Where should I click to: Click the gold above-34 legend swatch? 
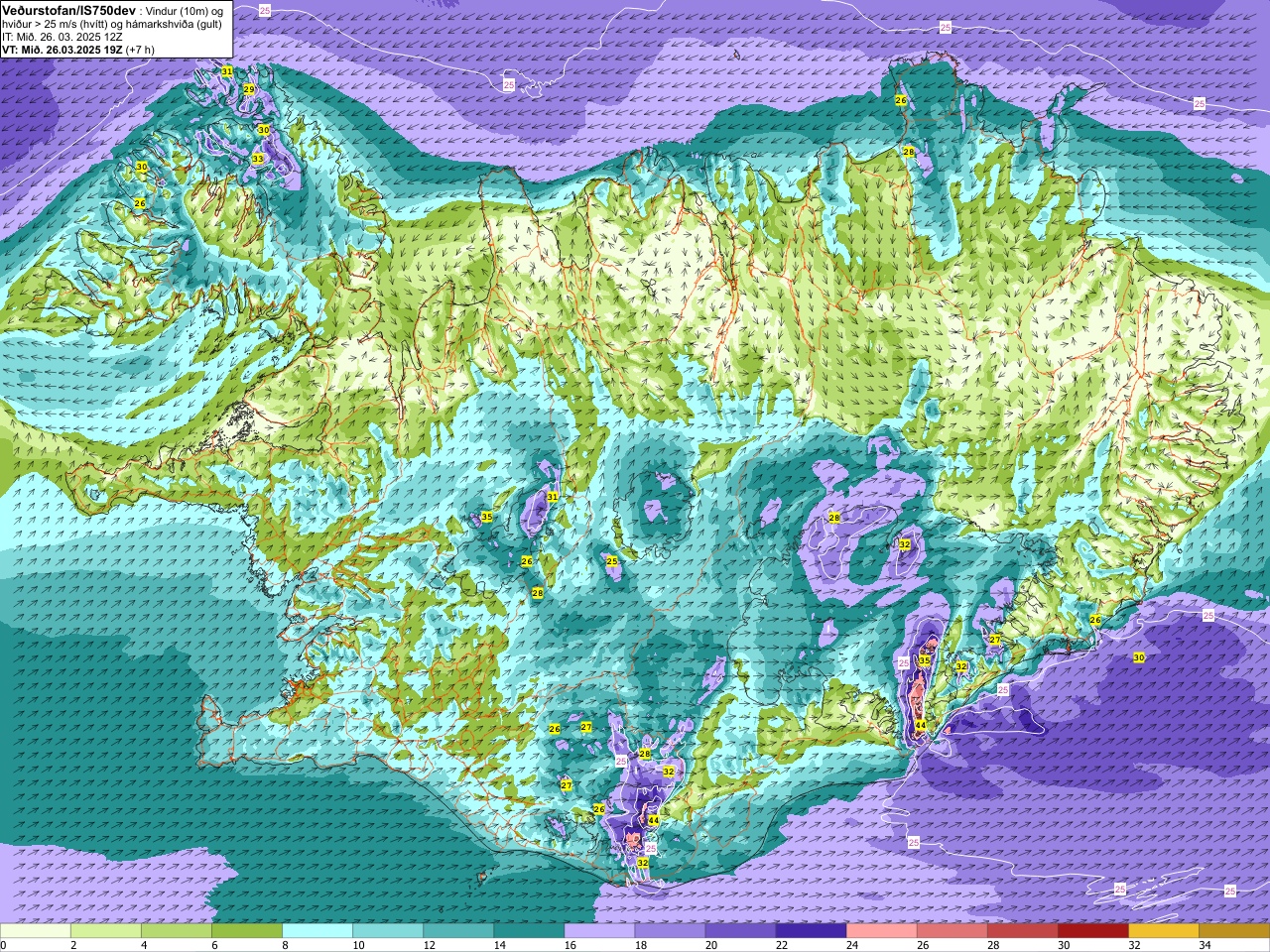(x=1233, y=931)
